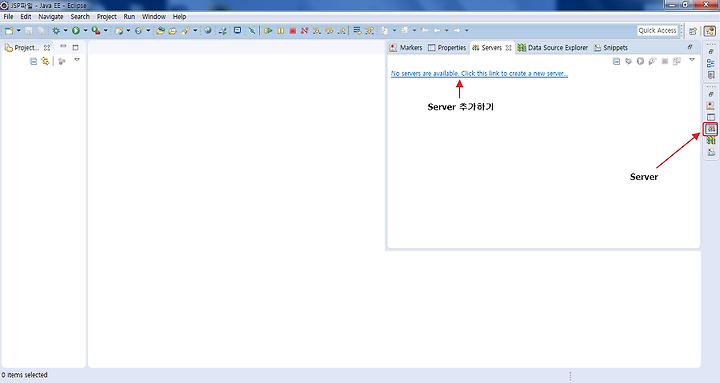Toggle Link with Editor in Project Explorer

[x=45, y=61]
